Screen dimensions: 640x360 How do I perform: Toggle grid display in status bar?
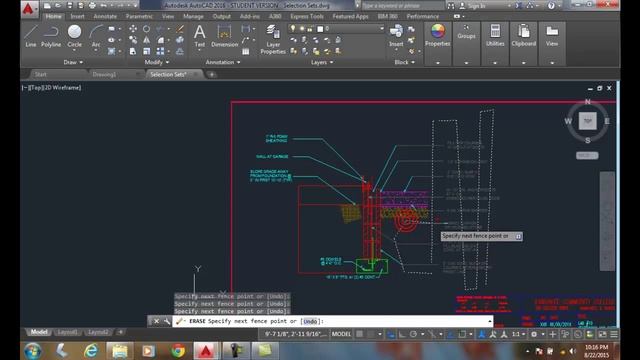pyautogui.click(x=360, y=334)
